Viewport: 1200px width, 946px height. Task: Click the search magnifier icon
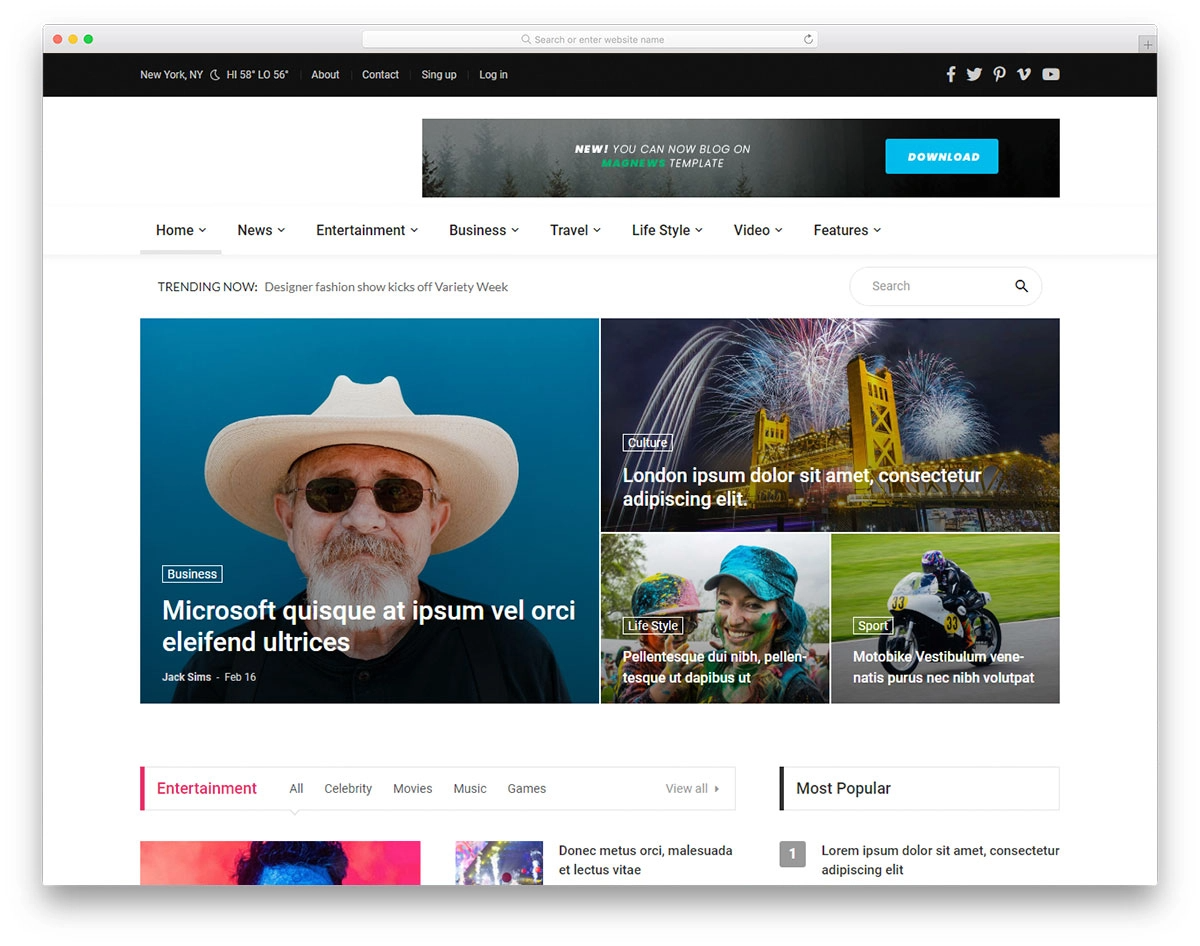(1021, 286)
